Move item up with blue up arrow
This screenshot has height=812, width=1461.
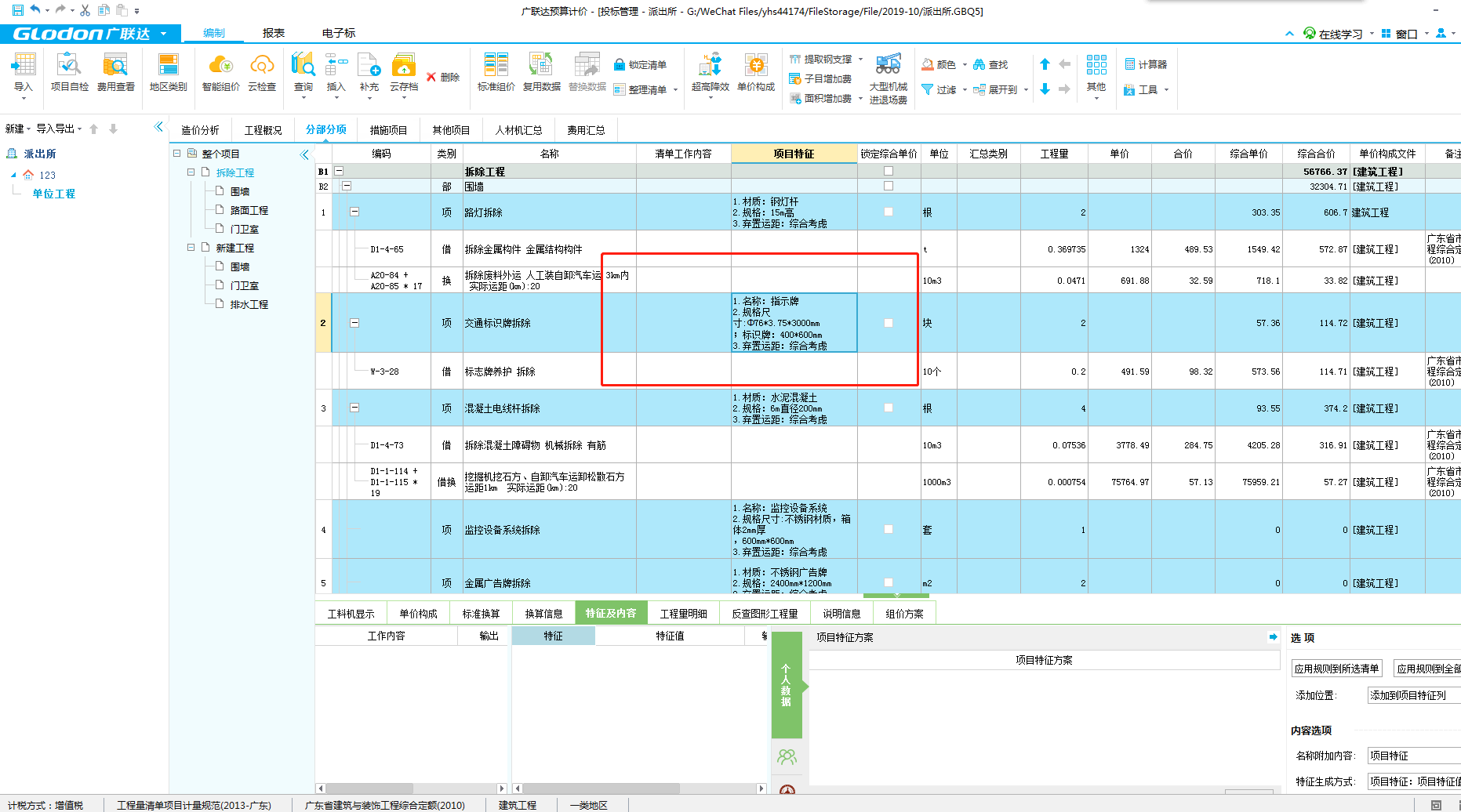coord(1045,64)
